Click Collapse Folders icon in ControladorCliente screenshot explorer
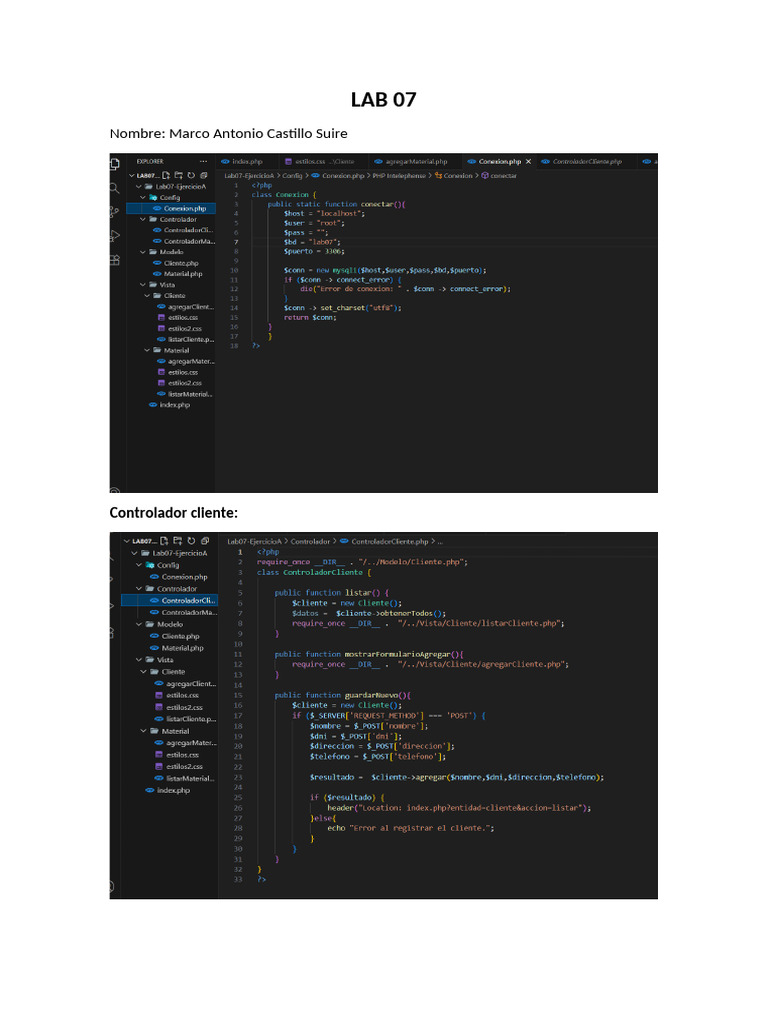 point(204,541)
